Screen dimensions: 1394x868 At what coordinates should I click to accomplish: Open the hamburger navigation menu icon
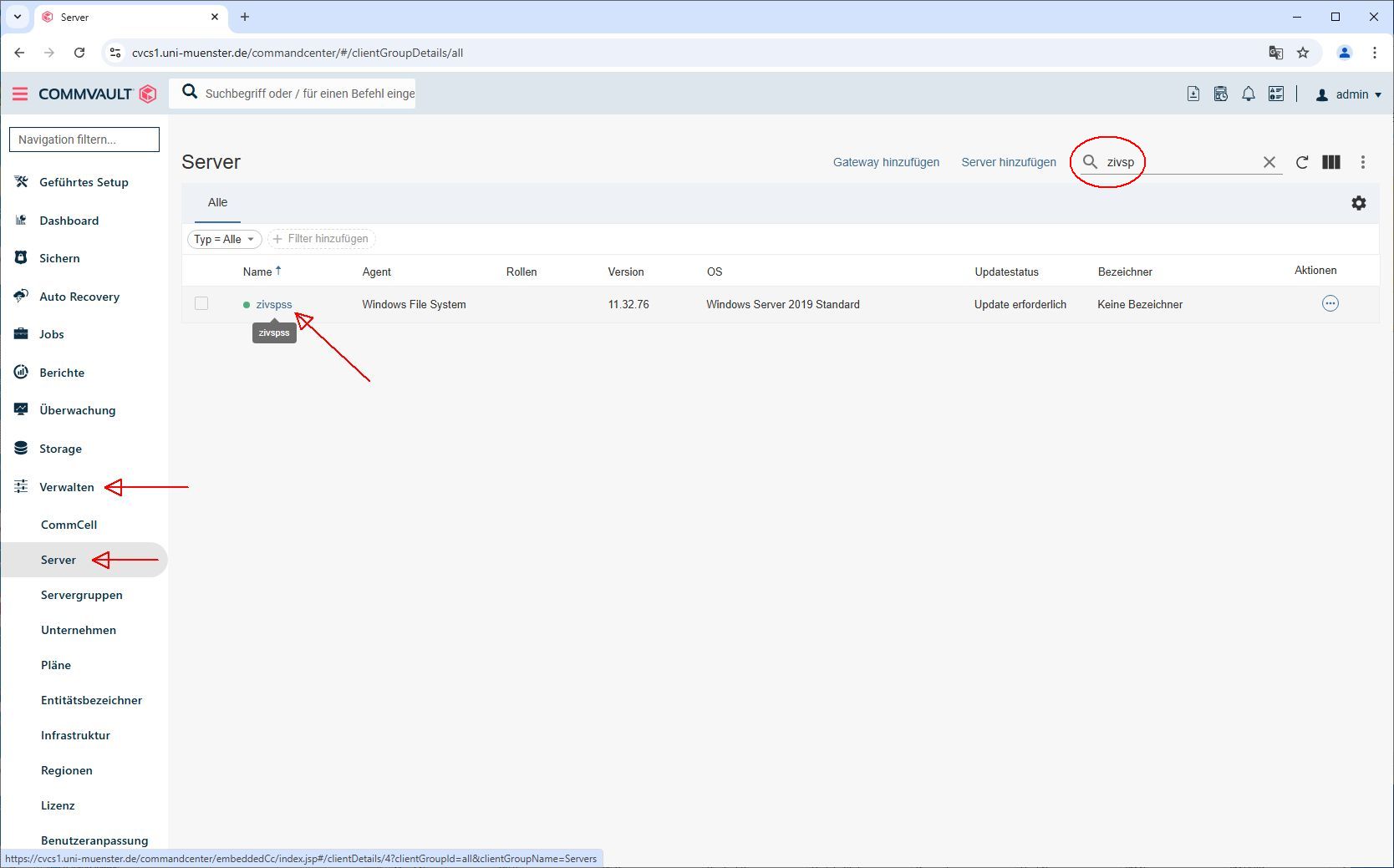click(20, 94)
